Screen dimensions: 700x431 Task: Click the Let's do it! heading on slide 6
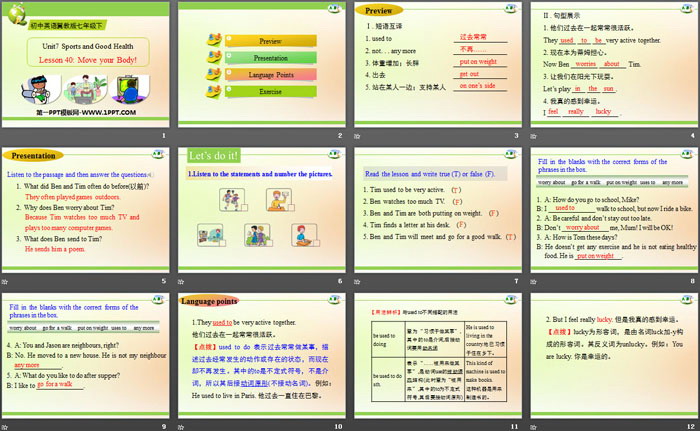pos(214,155)
